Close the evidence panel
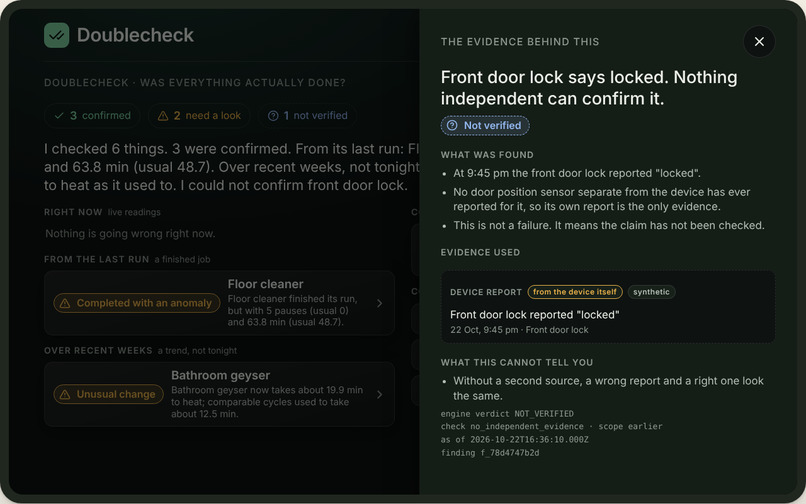 (x=759, y=42)
